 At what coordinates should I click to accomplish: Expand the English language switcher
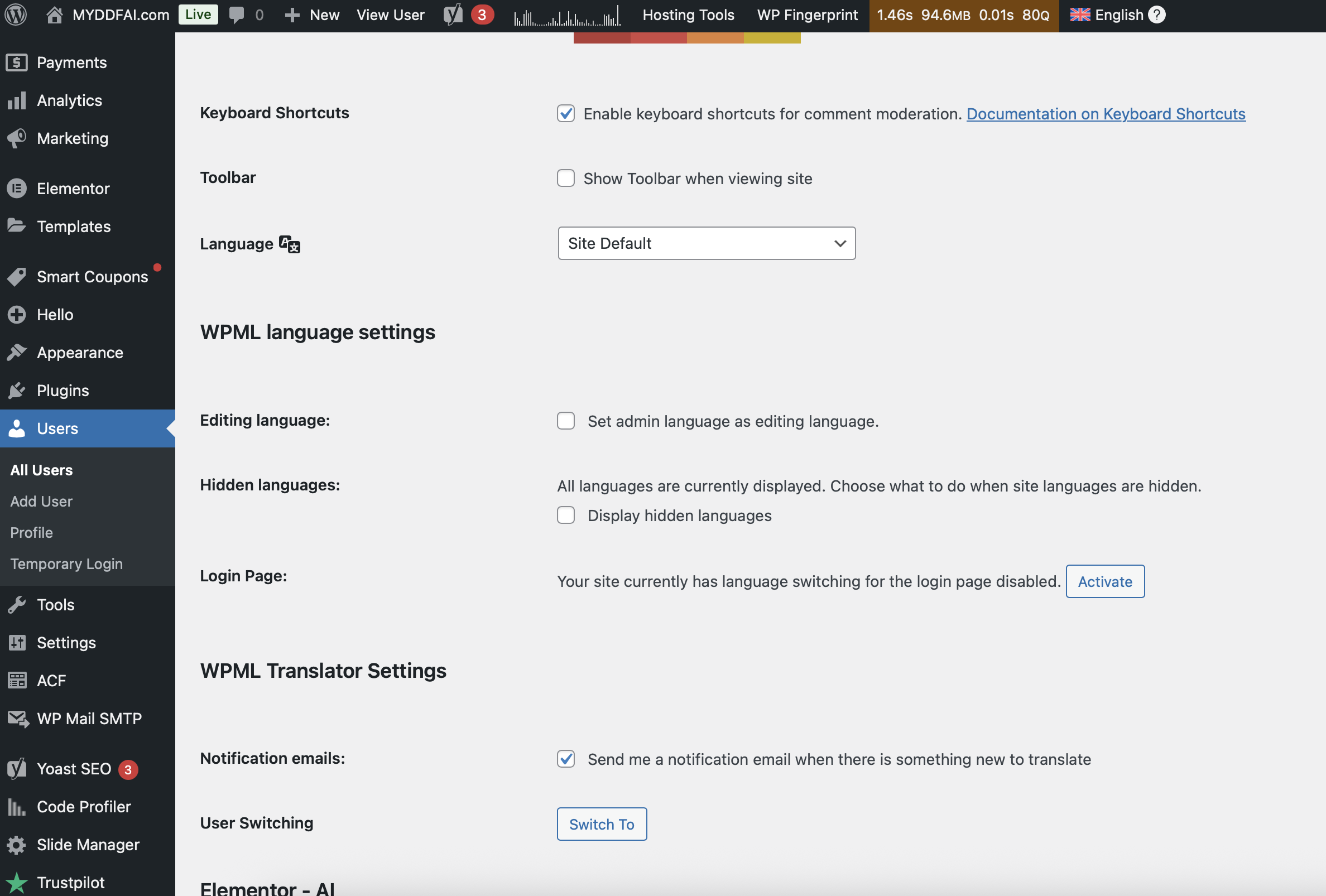(x=1118, y=15)
